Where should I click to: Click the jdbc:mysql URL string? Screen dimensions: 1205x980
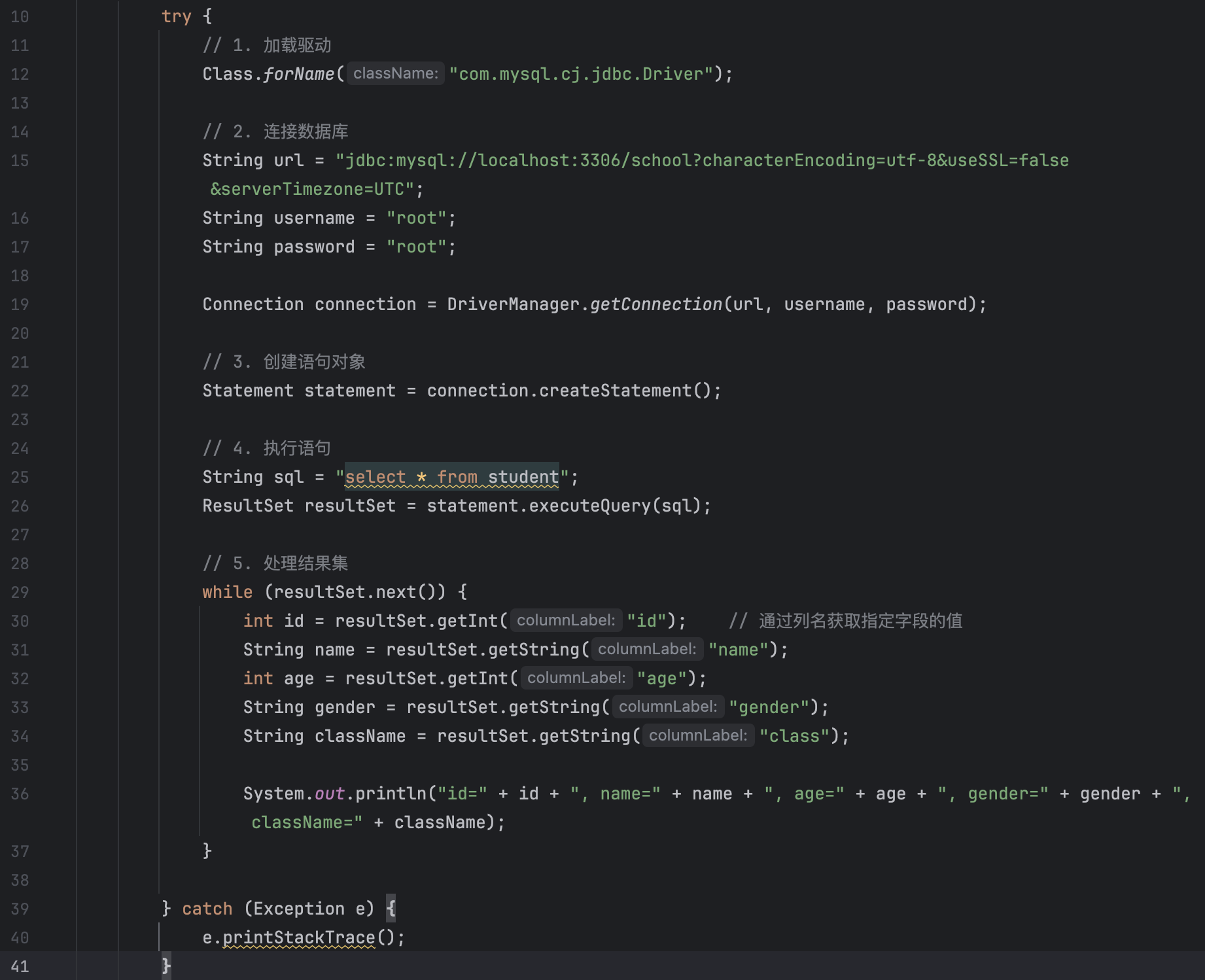point(701,160)
